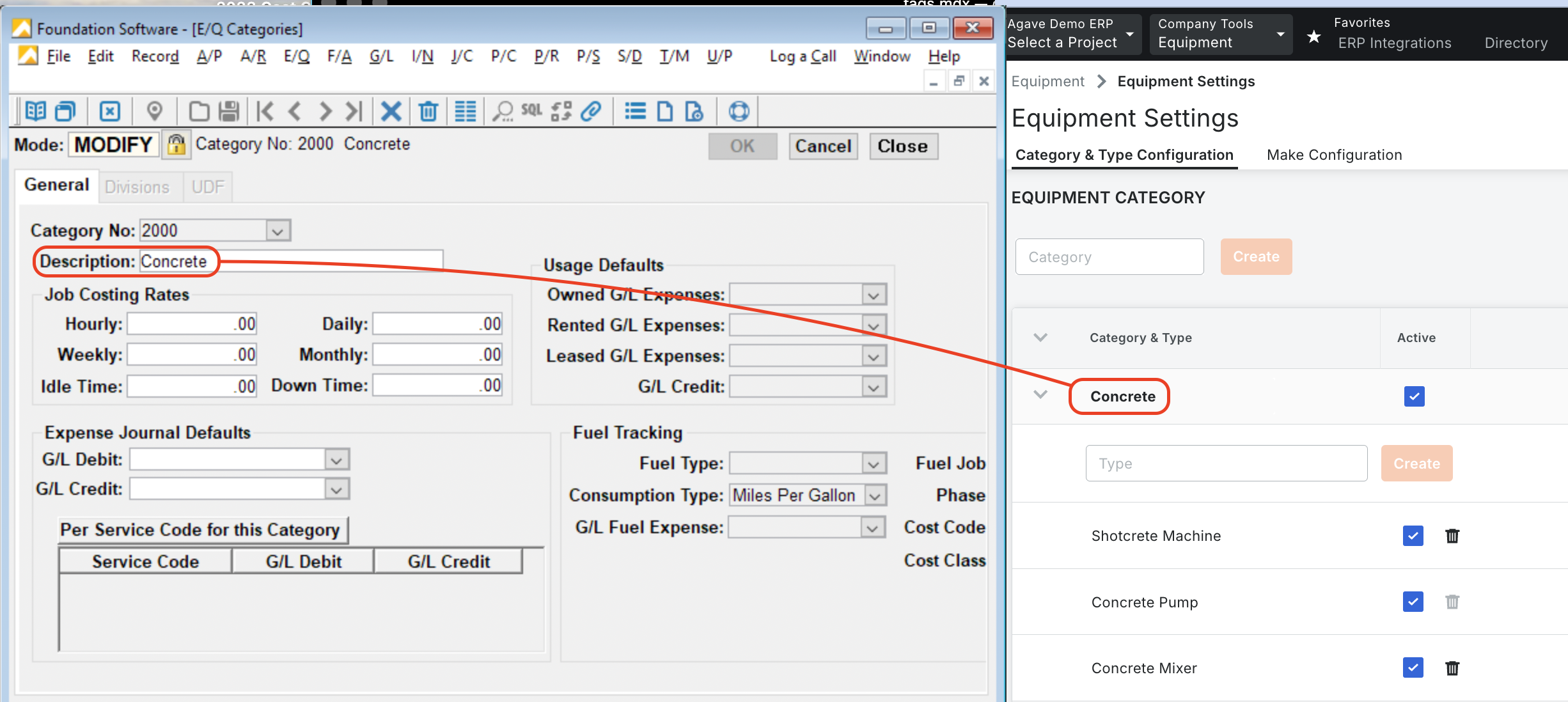
Task: Open Company Tools Equipment dropdown
Action: 1221,34
